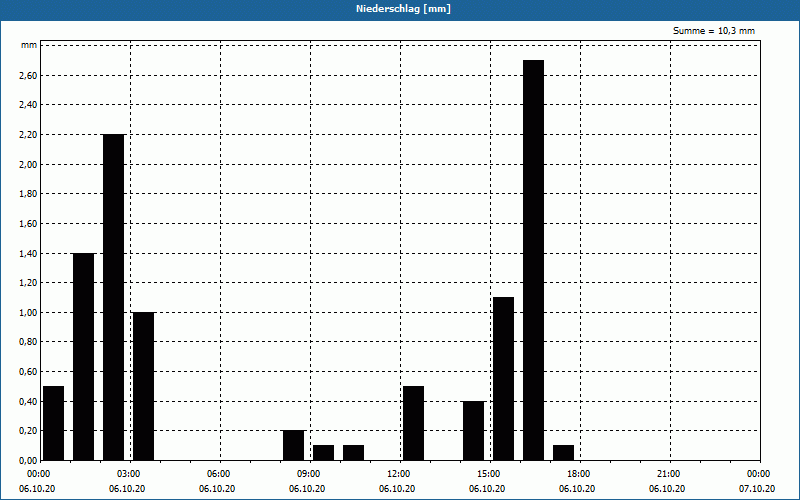Click the 1,20 y-axis value
Image resolution: width=800 pixels, height=500 pixels.
(x=28, y=283)
